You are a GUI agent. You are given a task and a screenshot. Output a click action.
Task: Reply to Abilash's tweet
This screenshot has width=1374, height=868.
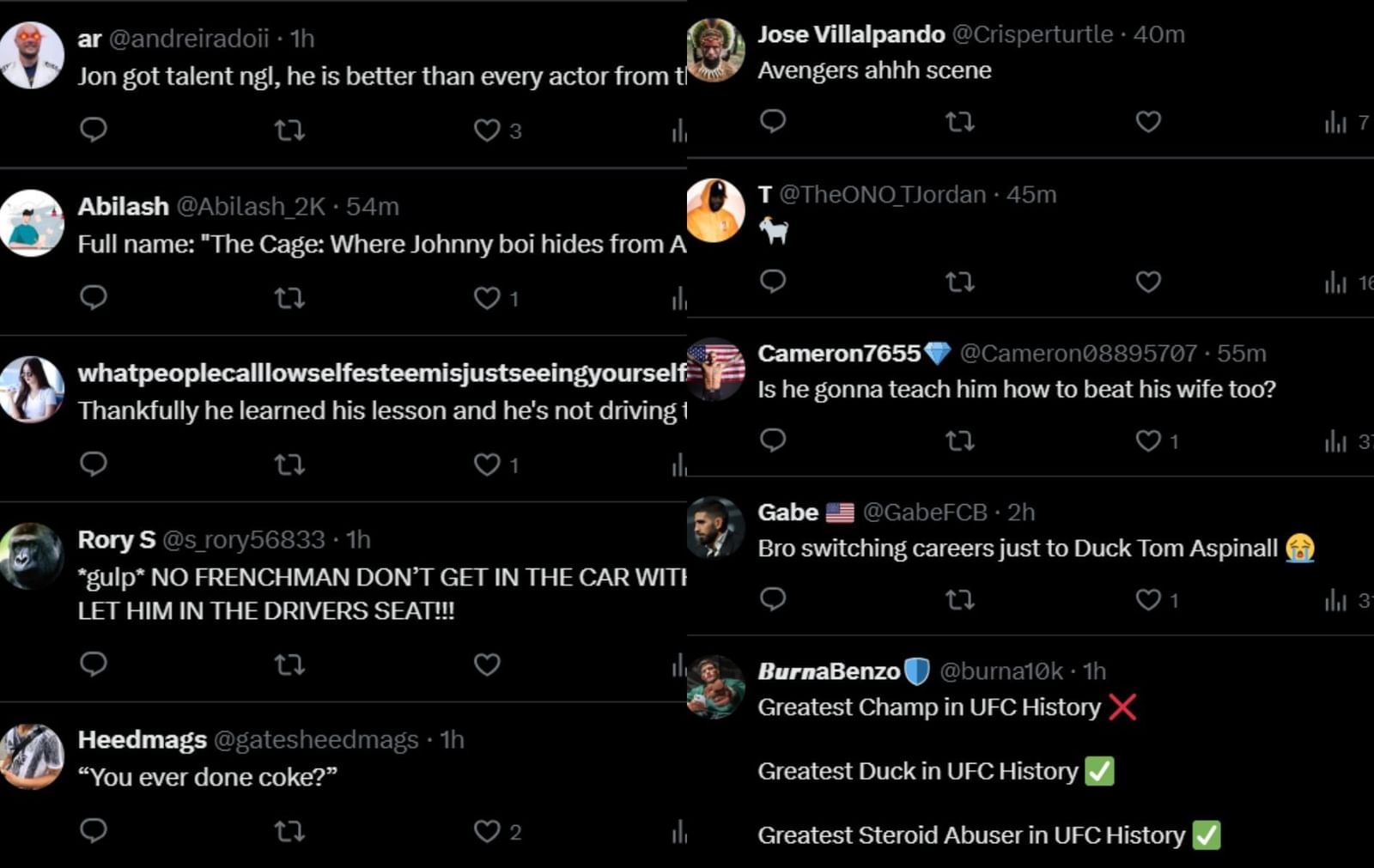point(93,297)
